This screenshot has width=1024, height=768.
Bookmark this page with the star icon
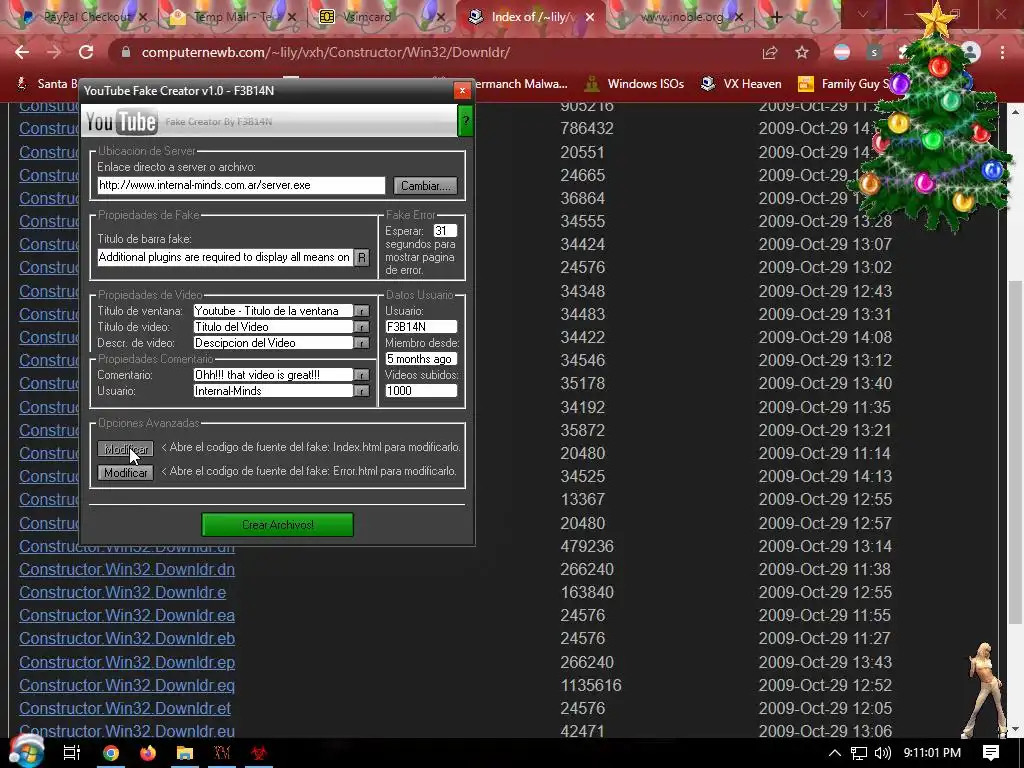tap(802, 52)
